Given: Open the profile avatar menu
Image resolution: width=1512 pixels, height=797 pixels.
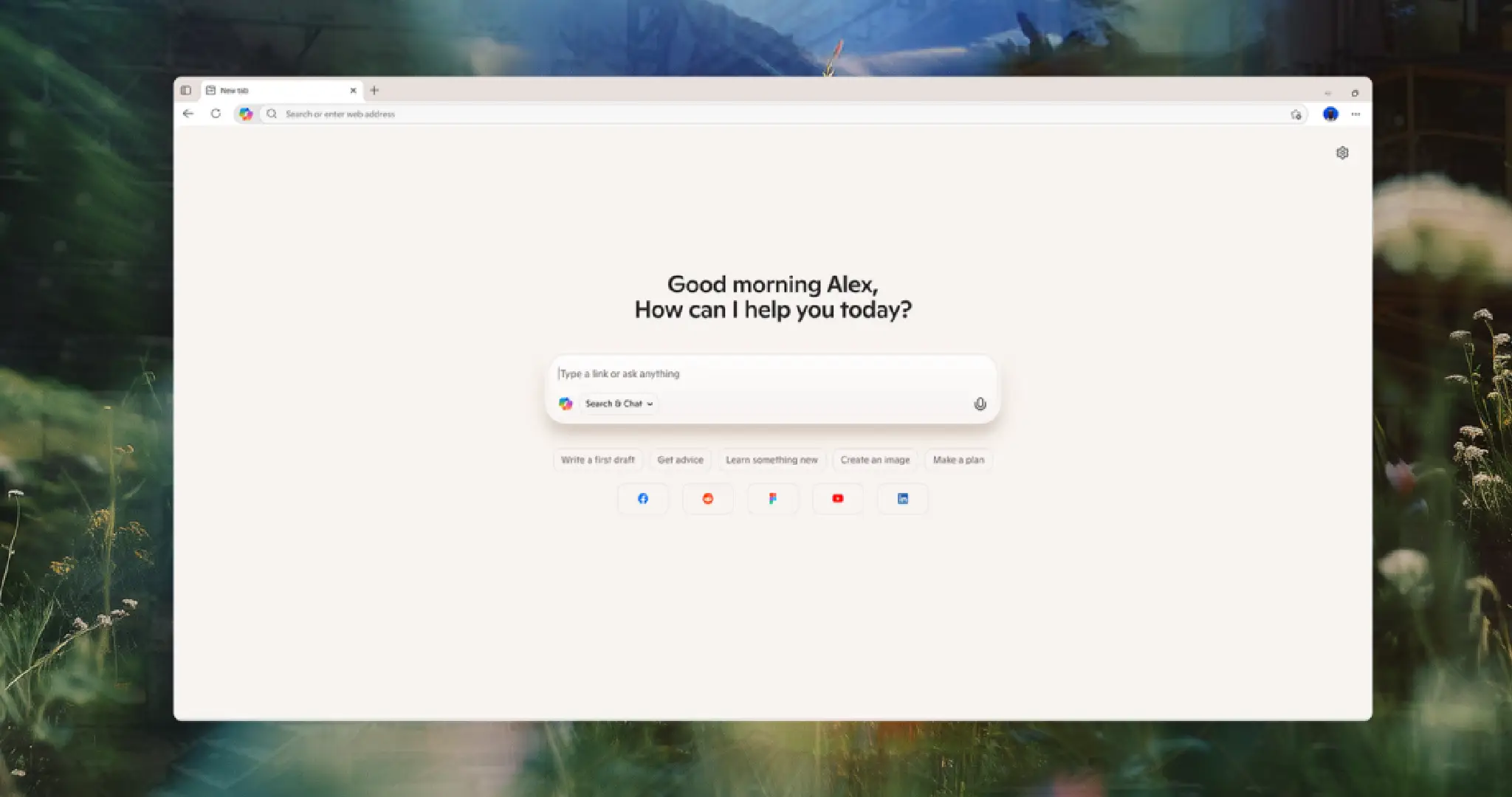Looking at the screenshot, I should click(x=1330, y=114).
